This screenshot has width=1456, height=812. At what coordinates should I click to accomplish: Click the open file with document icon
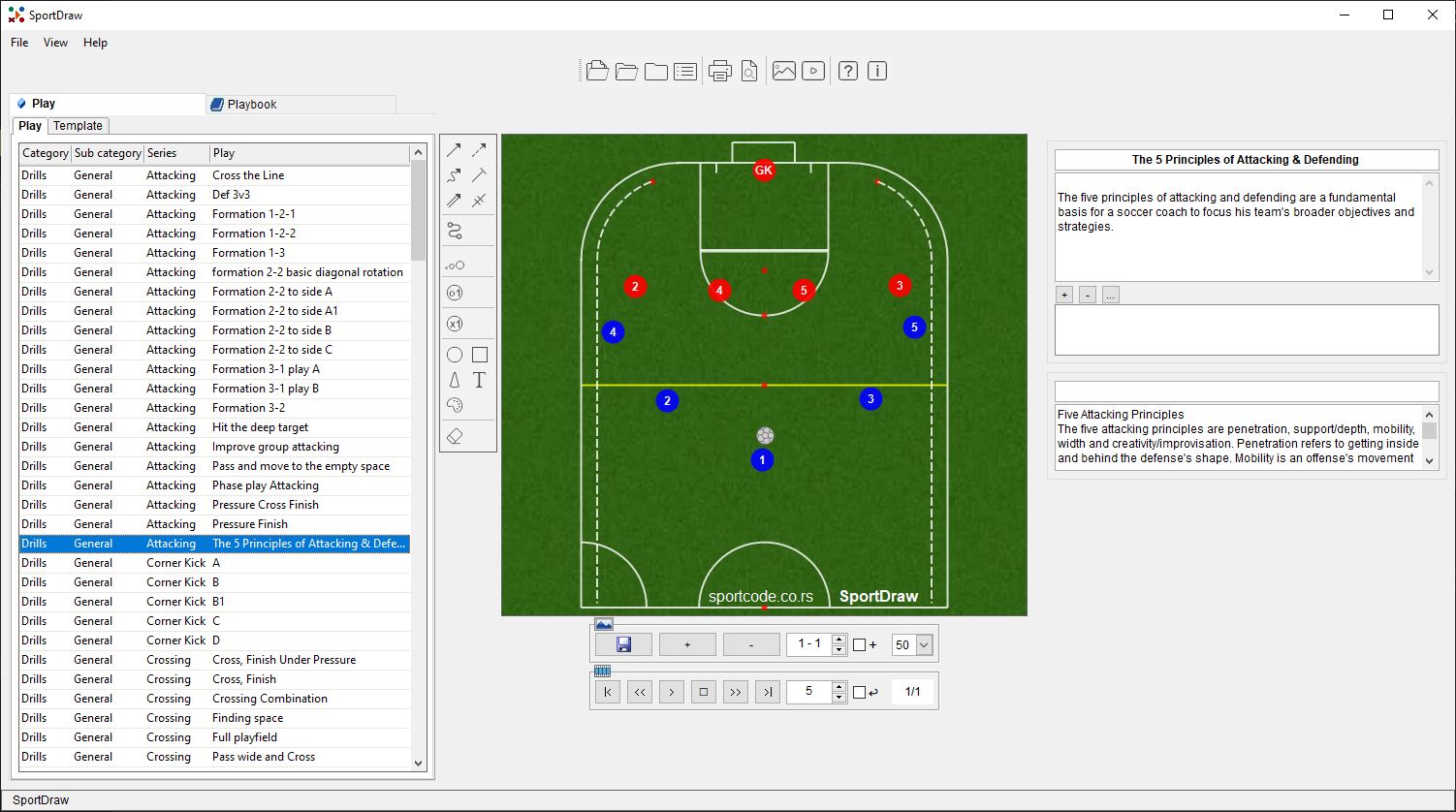(x=597, y=71)
